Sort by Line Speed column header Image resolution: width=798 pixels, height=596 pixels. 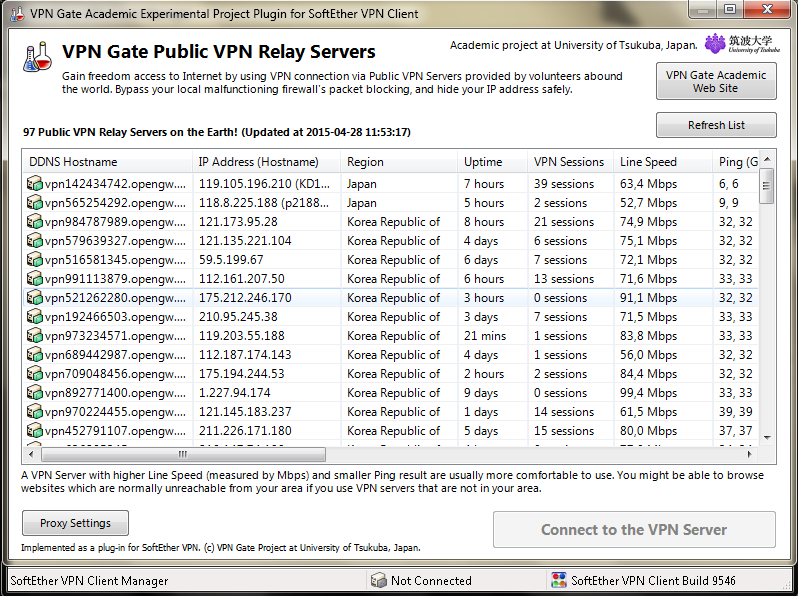[x=663, y=162]
